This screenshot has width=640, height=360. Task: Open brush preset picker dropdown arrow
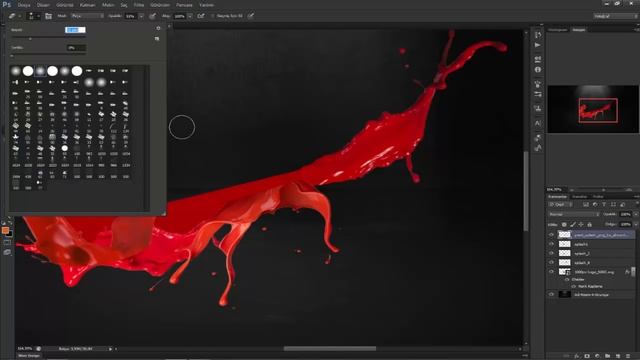click(38, 16)
